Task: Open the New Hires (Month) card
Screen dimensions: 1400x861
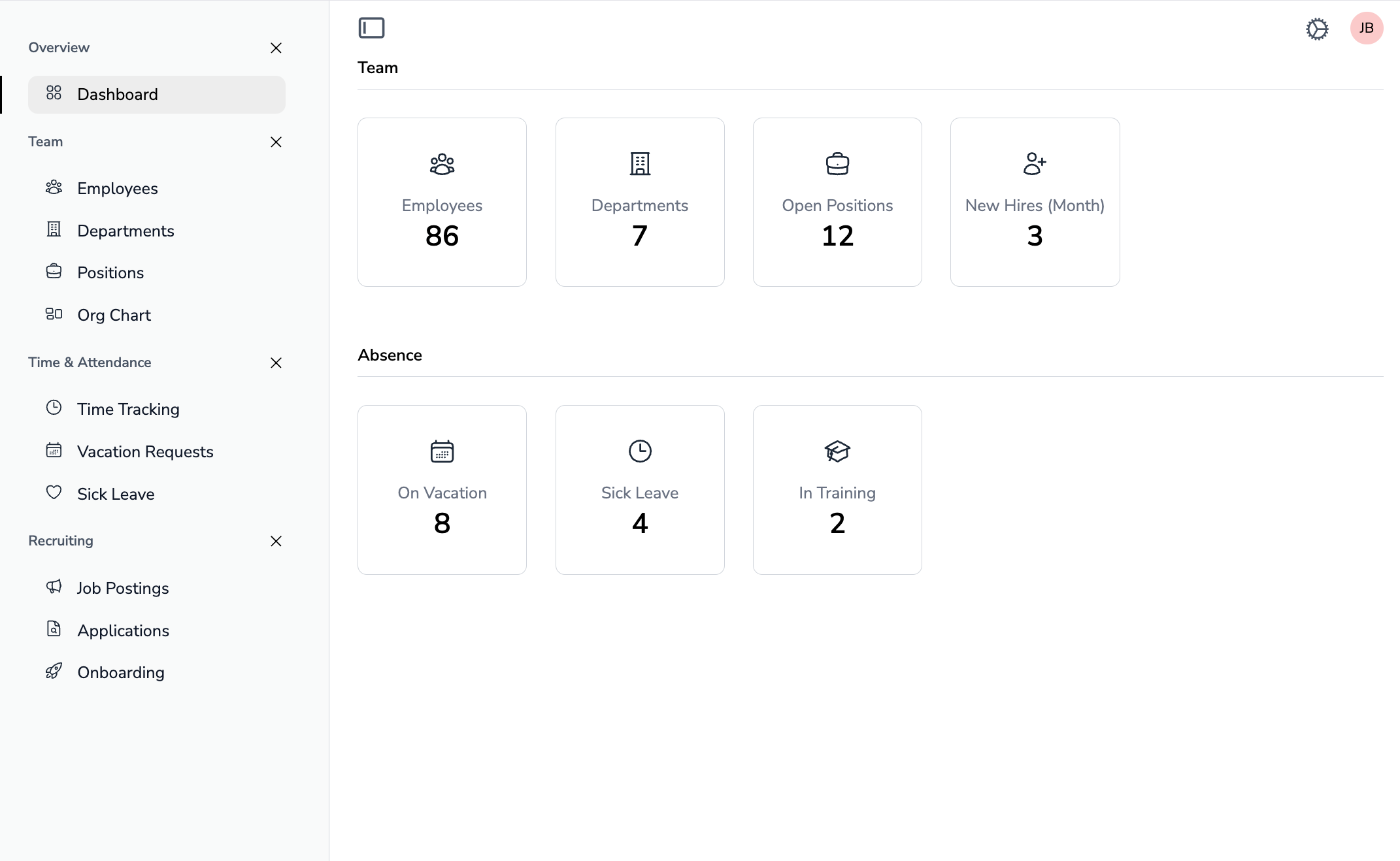Action: coord(1035,202)
